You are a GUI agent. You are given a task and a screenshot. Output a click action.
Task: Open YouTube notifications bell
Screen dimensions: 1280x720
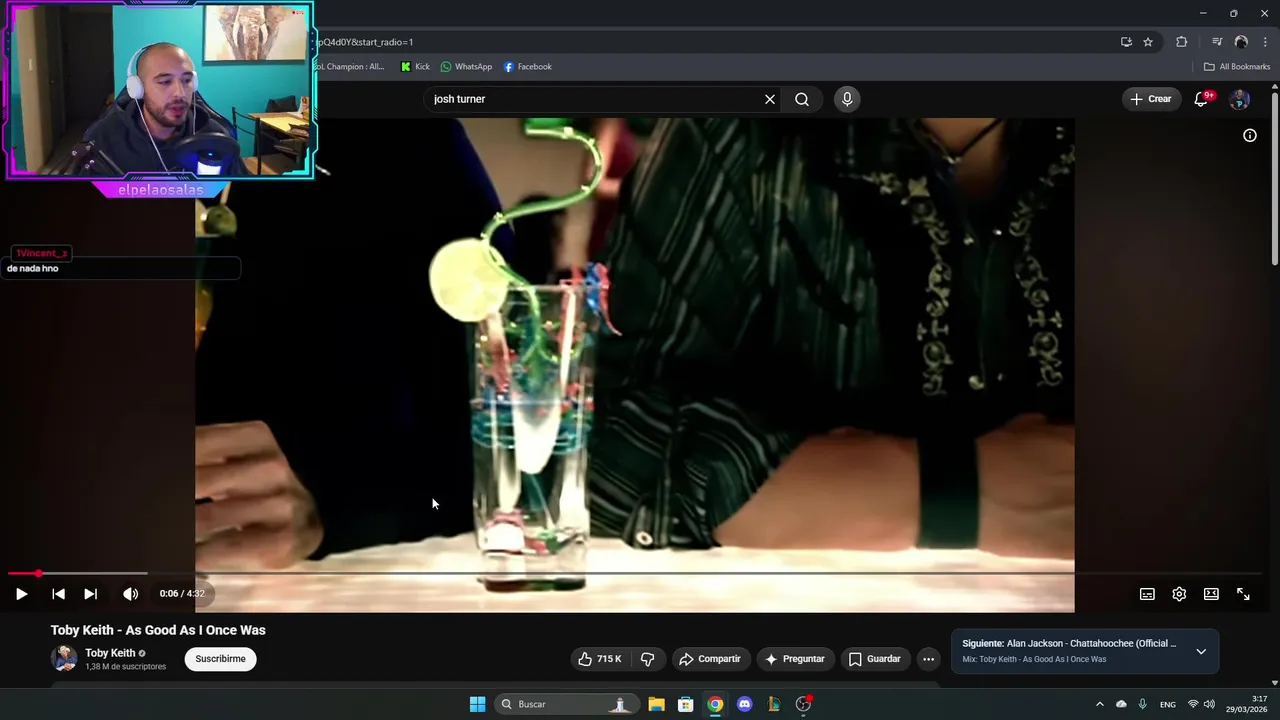(x=1202, y=99)
